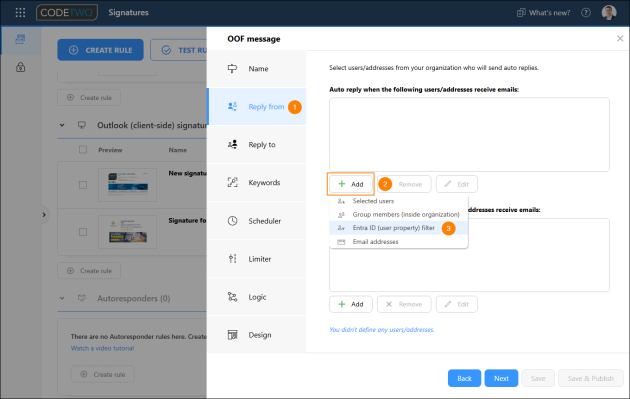Check the New signature rule checkbox
This screenshot has height=399, width=630.
[x=83, y=185]
